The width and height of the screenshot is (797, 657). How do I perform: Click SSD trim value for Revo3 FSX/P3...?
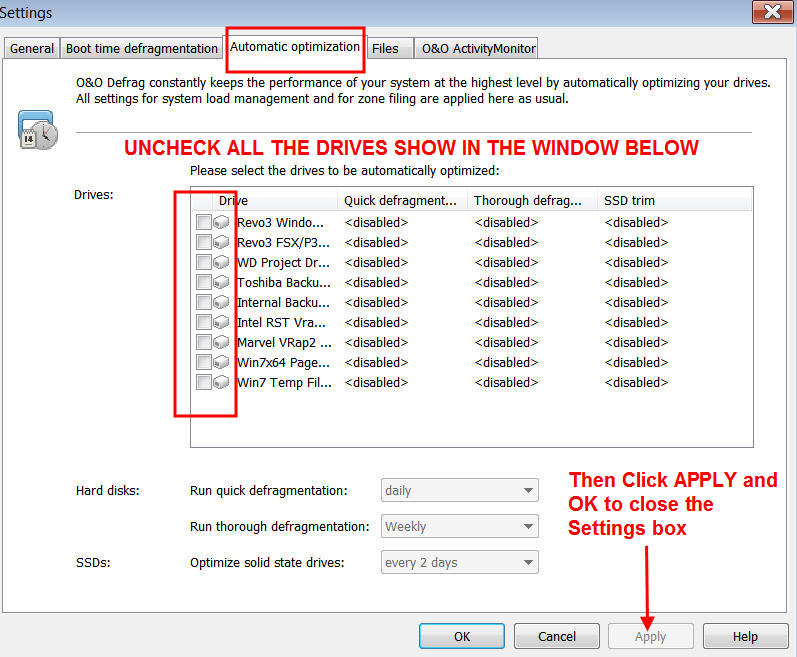(636, 242)
